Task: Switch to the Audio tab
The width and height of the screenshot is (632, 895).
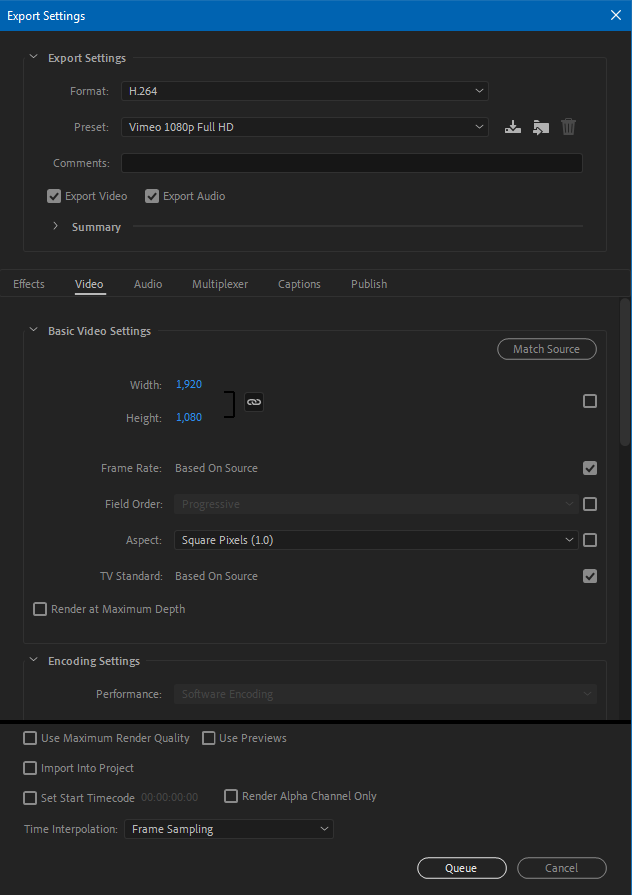Action: pos(148,284)
